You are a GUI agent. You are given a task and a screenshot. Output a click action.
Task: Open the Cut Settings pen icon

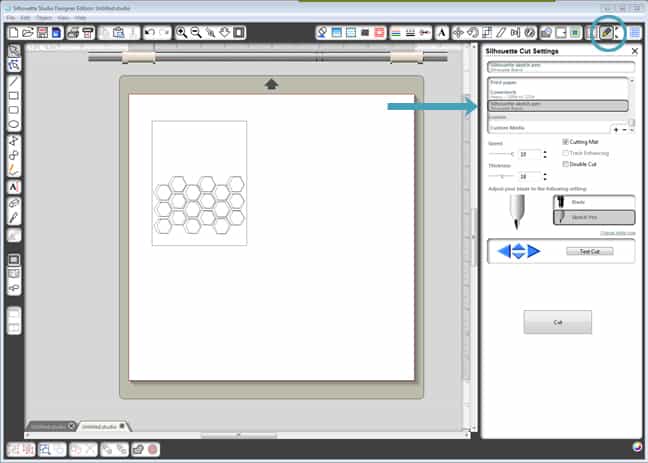tap(606, 33)
